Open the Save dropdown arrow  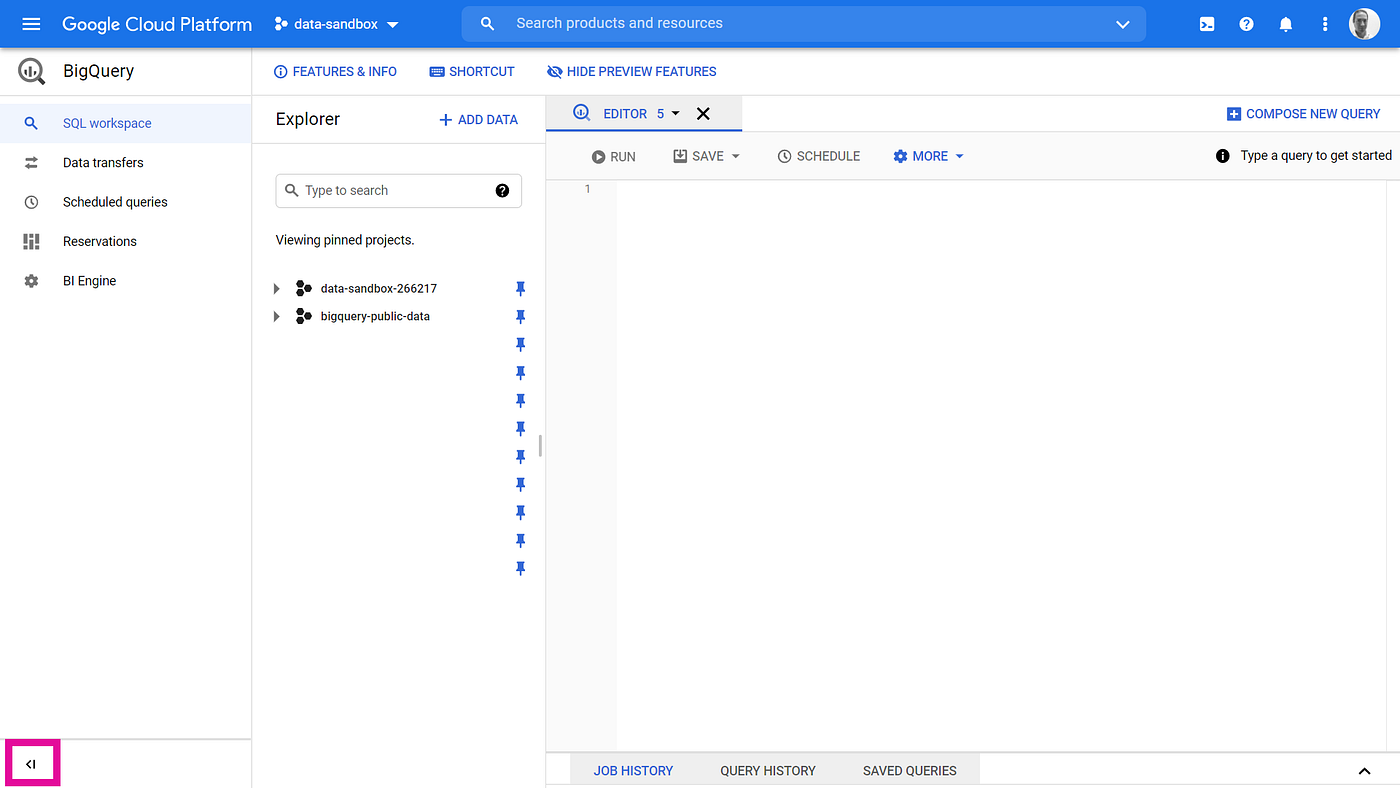click(736, 156)
